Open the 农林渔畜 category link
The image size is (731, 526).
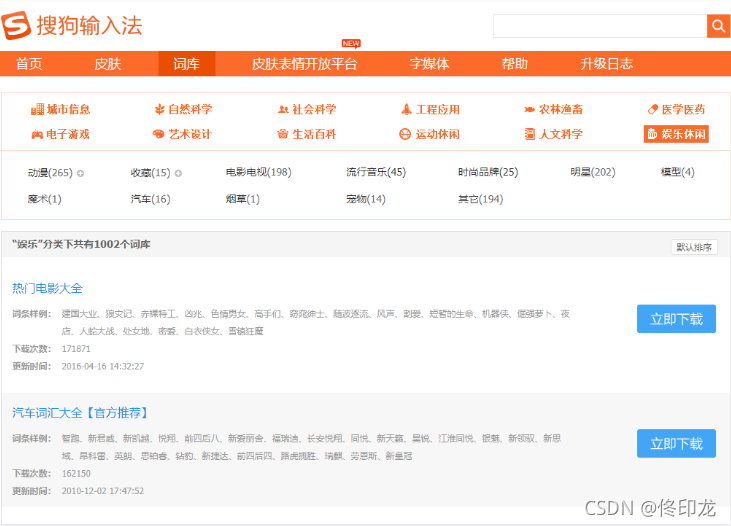pos(561,110)
